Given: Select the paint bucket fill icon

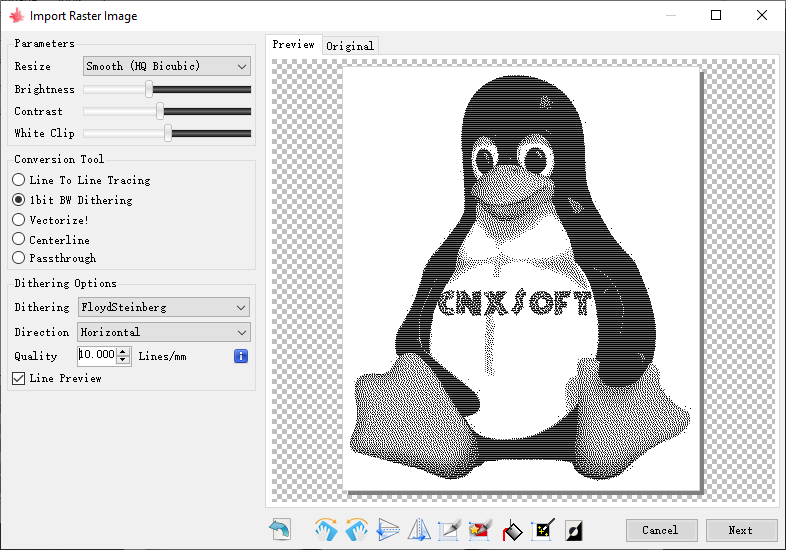Looking at the screenshot, I should 512,530.
